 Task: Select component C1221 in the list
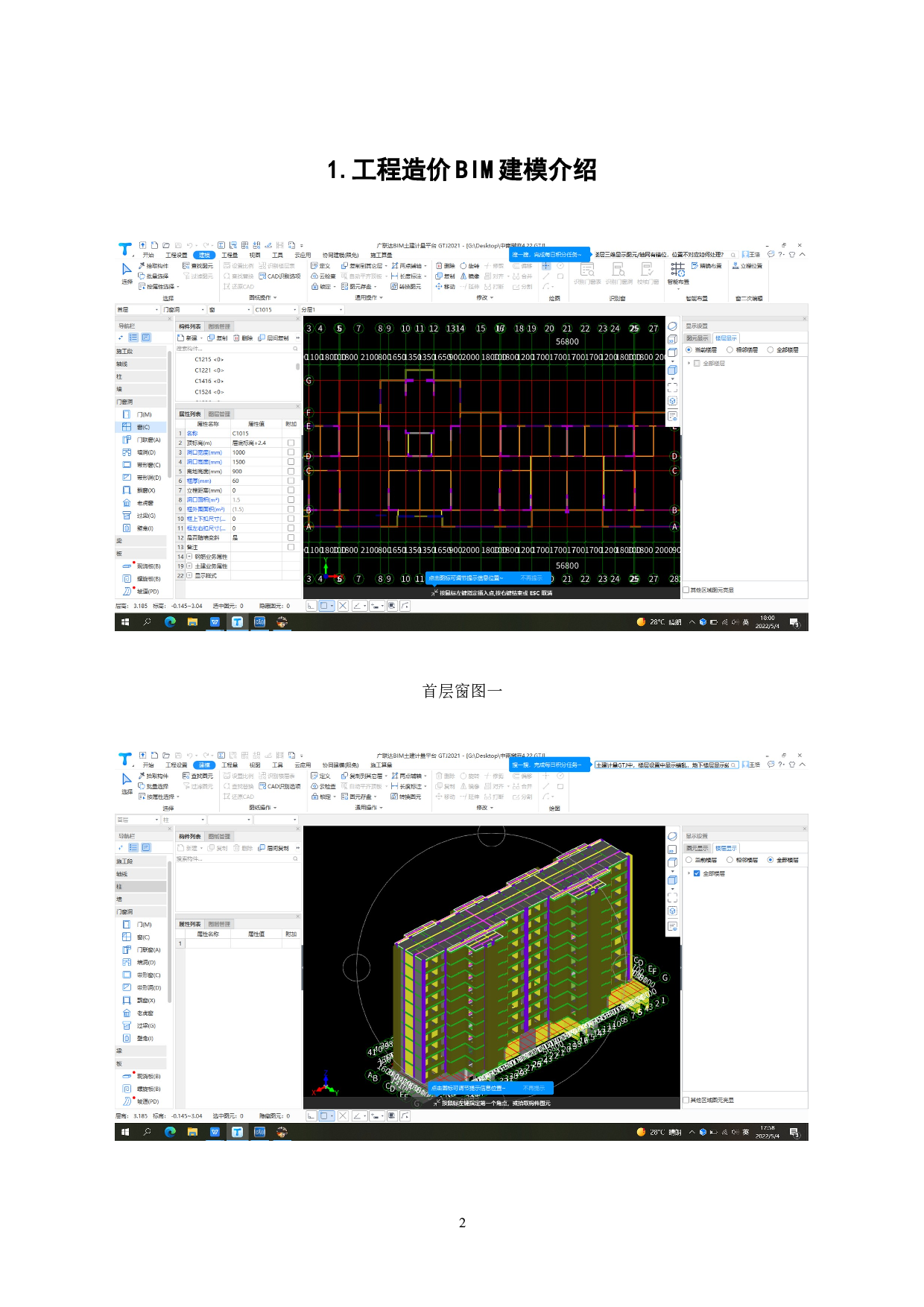click(209, 370)
